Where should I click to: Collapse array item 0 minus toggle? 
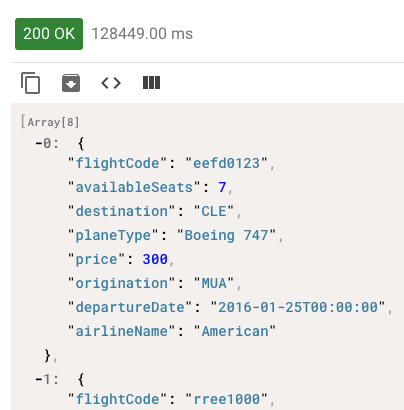39,144
